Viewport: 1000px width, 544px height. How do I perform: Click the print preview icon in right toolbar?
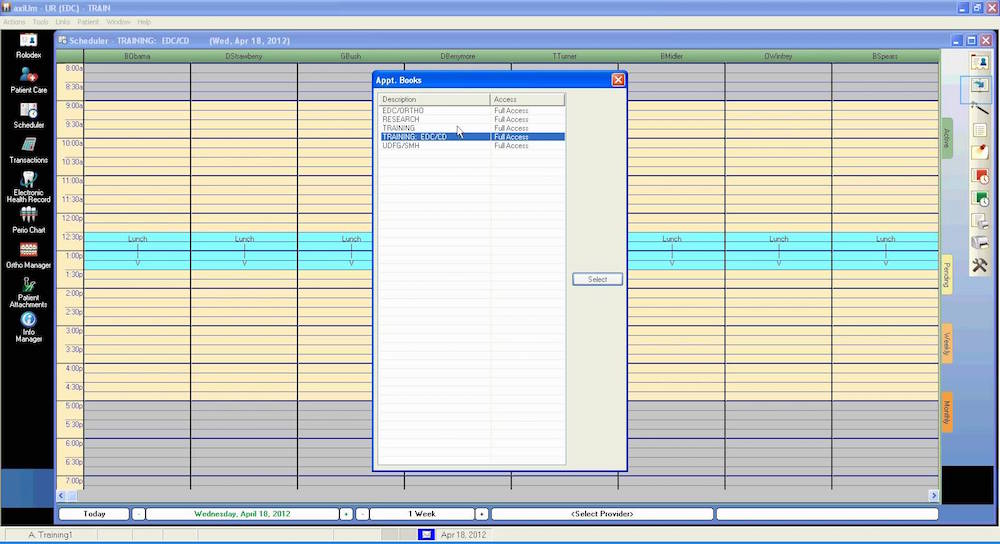(x=980, y=221)
